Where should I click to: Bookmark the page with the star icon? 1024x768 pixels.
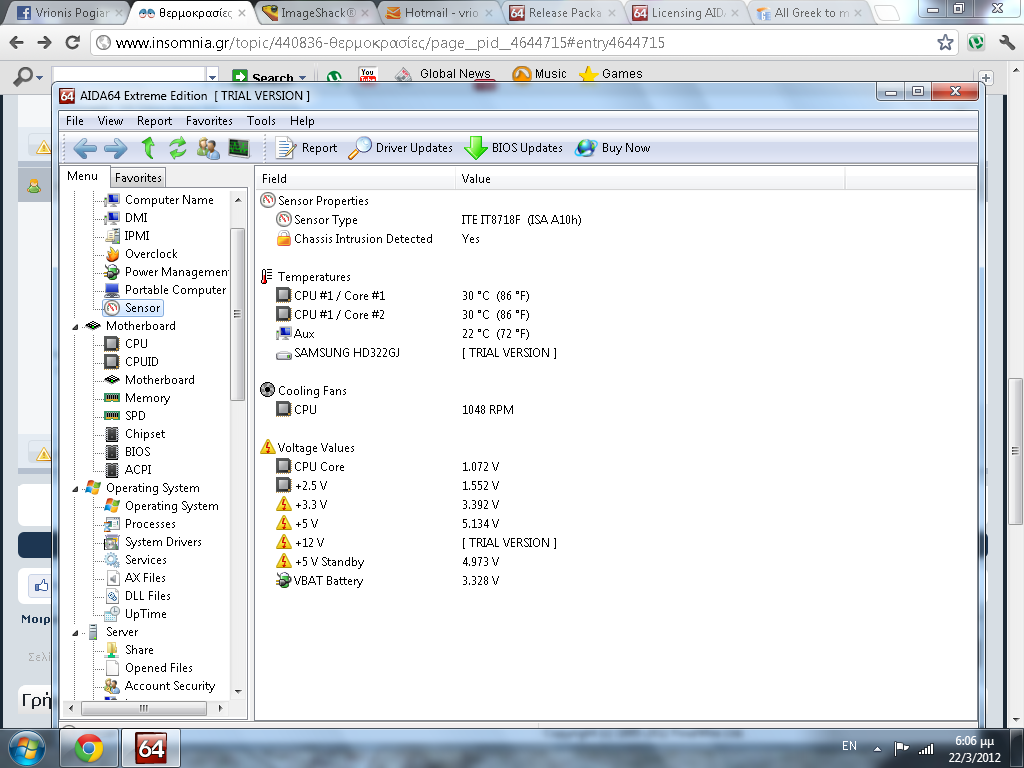945,43
